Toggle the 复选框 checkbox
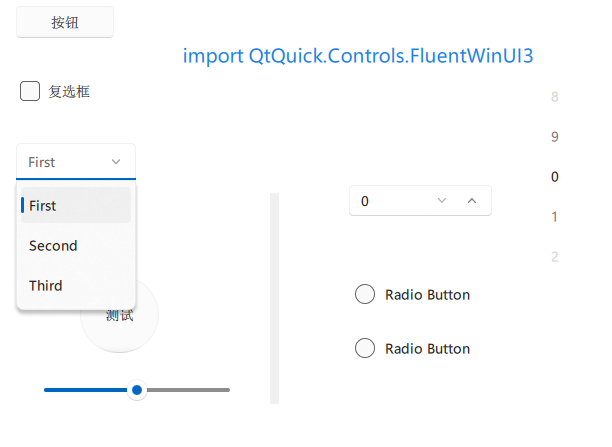 (30, 91)
